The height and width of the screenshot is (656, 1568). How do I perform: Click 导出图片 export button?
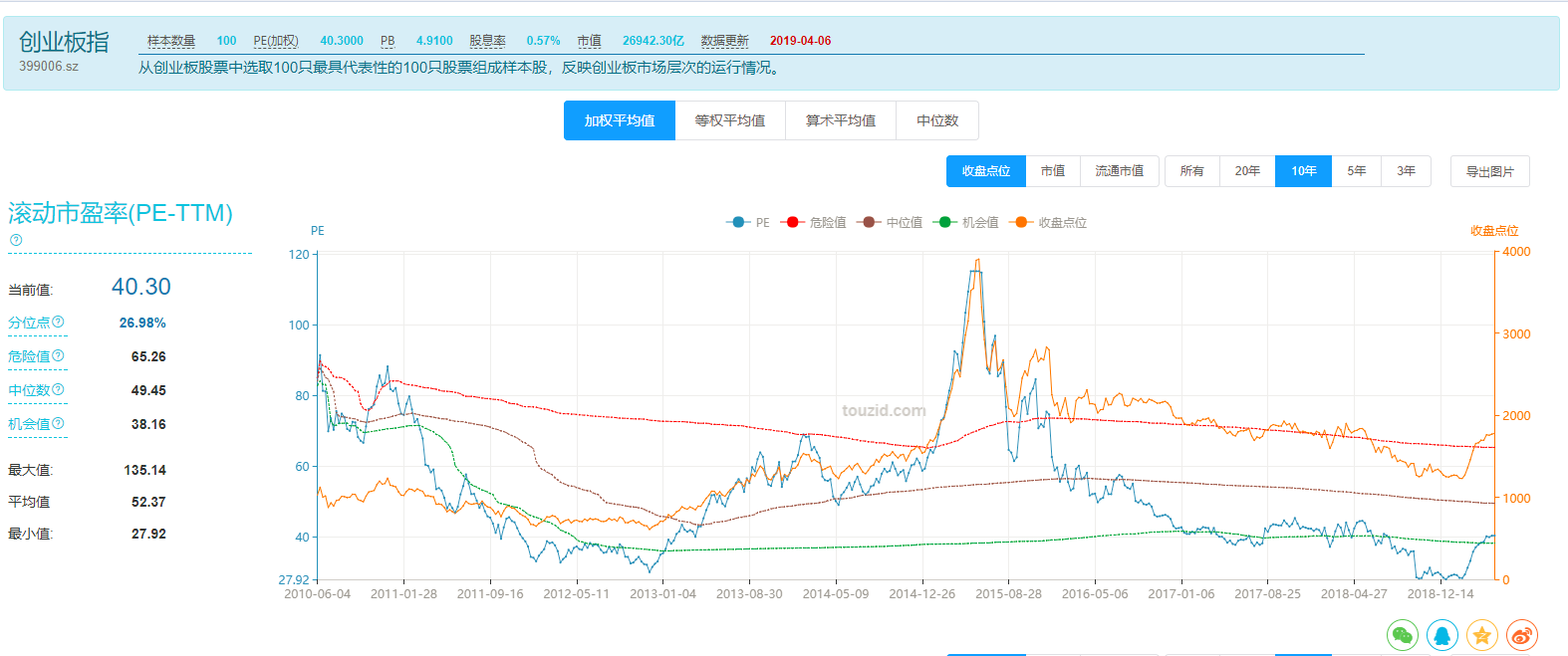click(1489, 171)
